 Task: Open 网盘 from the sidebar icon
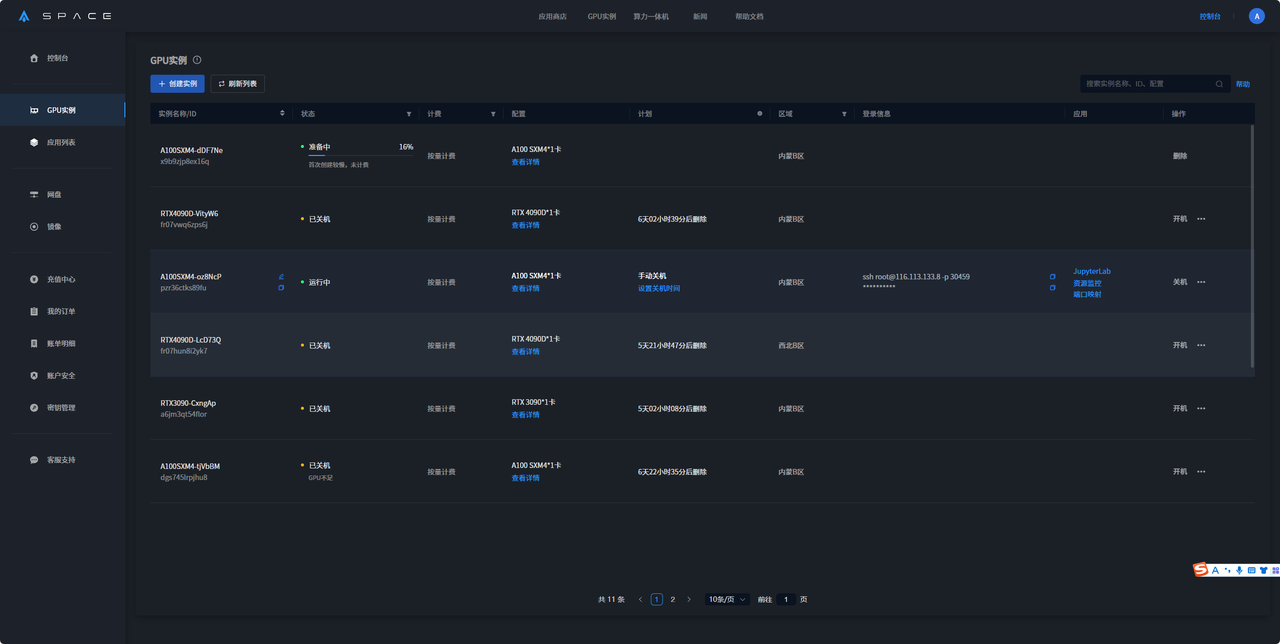pyautogui.click(x=34, y=194)
